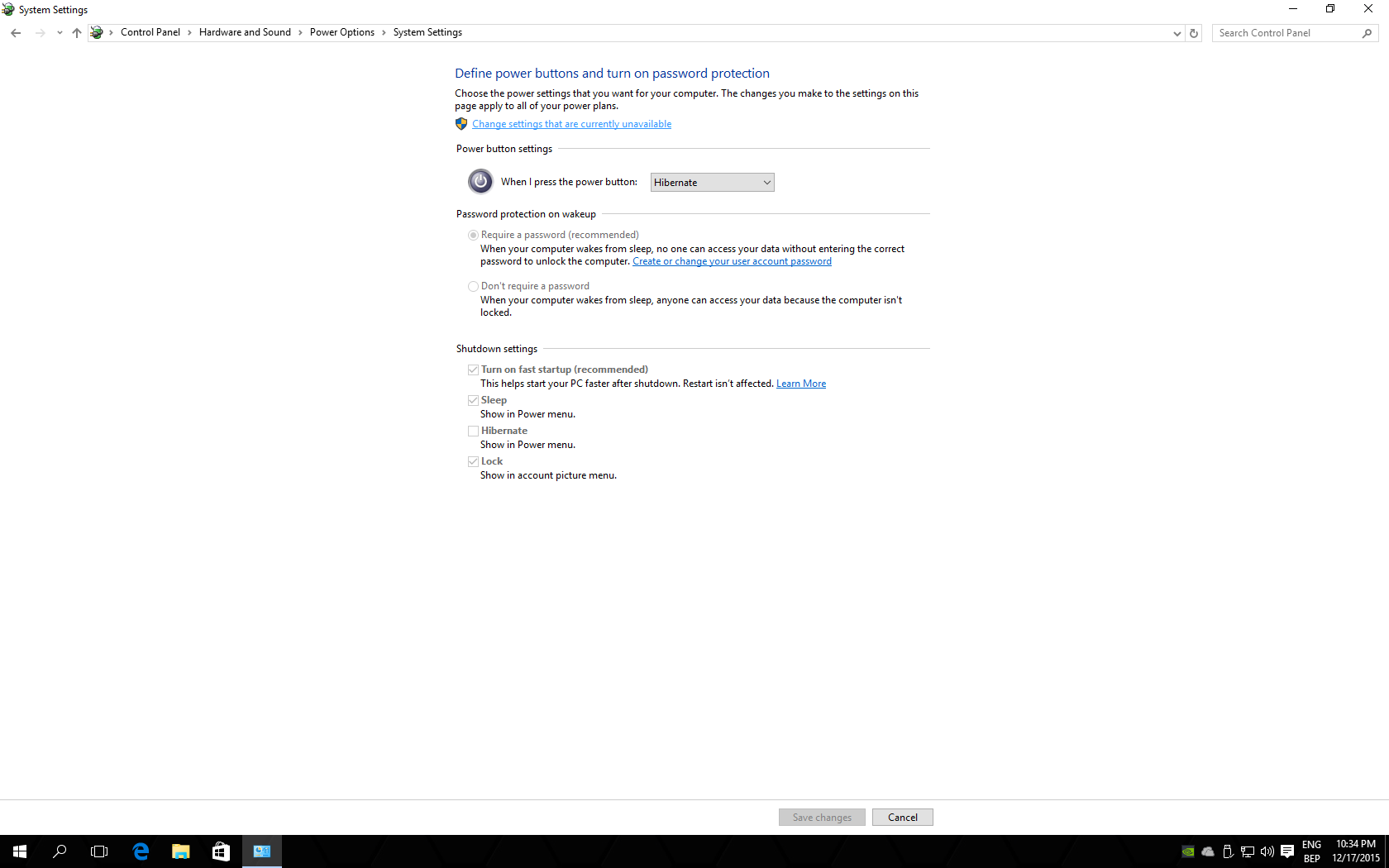1389x868 pixels.
Task: Restore down the System Settings window
Action: click(x=1330, y=9)
